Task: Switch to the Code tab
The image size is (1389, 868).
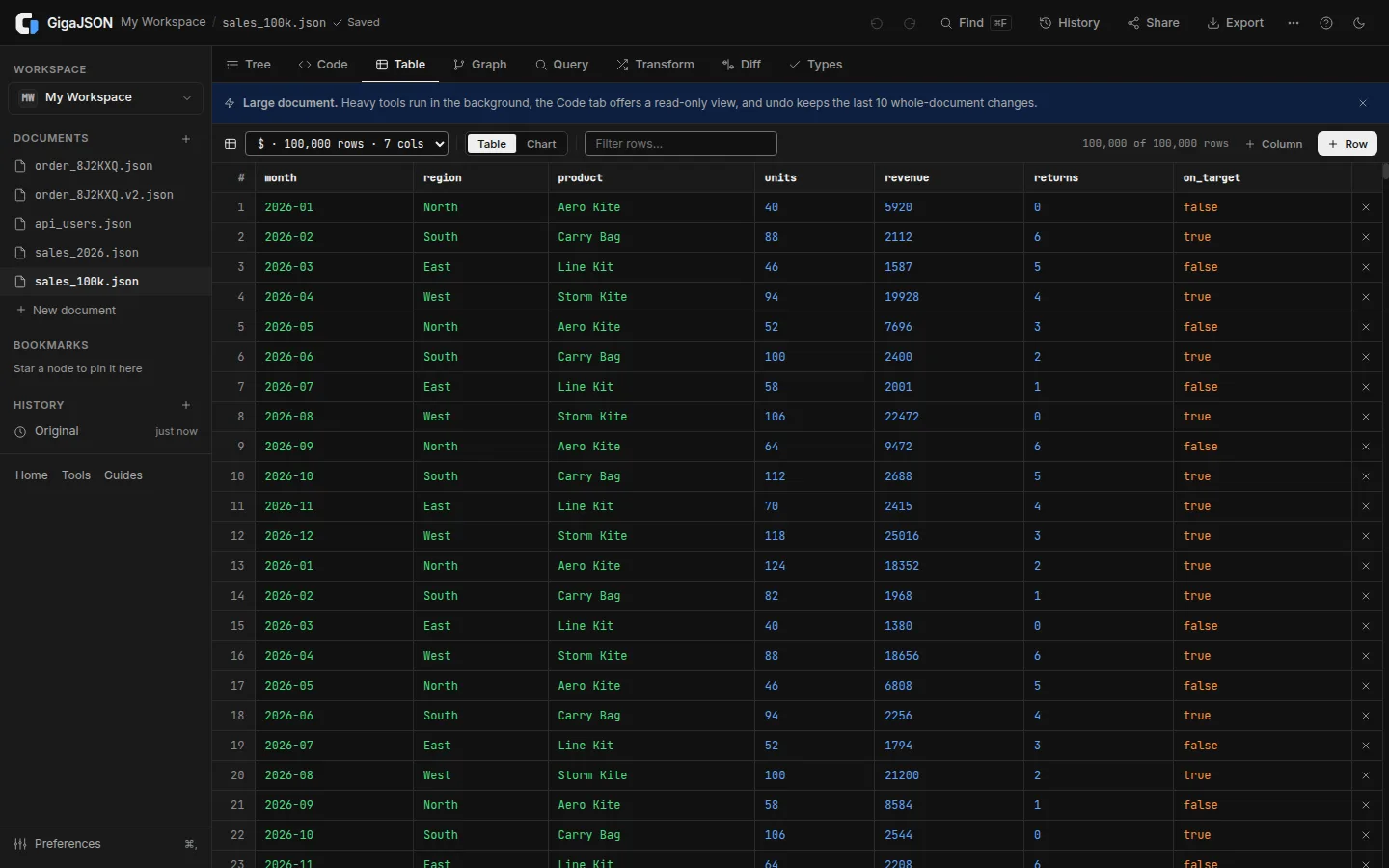Action: (x=323, y=65)
